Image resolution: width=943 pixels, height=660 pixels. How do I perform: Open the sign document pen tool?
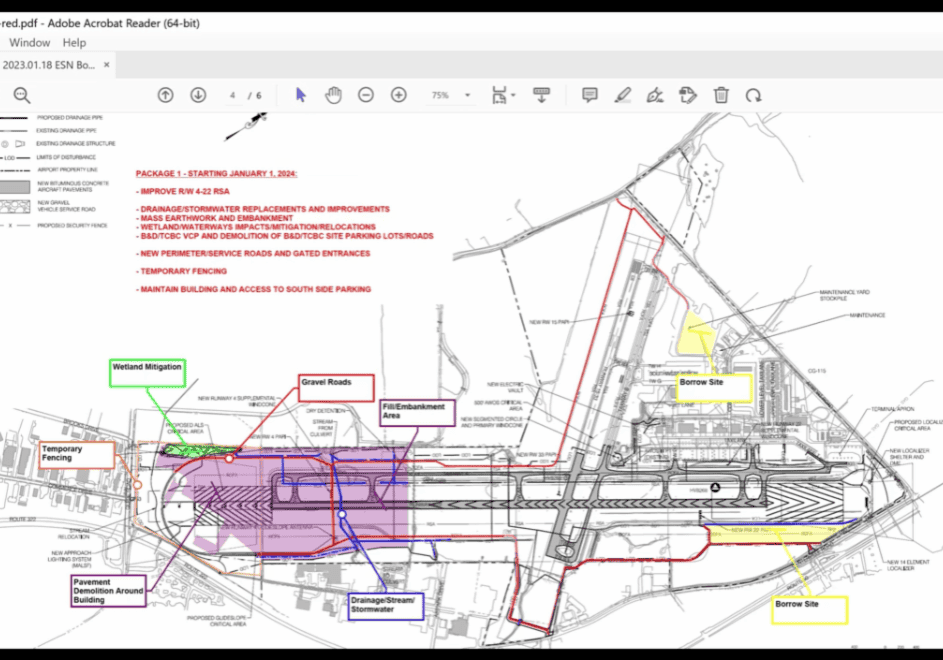[x=655, y=95]
